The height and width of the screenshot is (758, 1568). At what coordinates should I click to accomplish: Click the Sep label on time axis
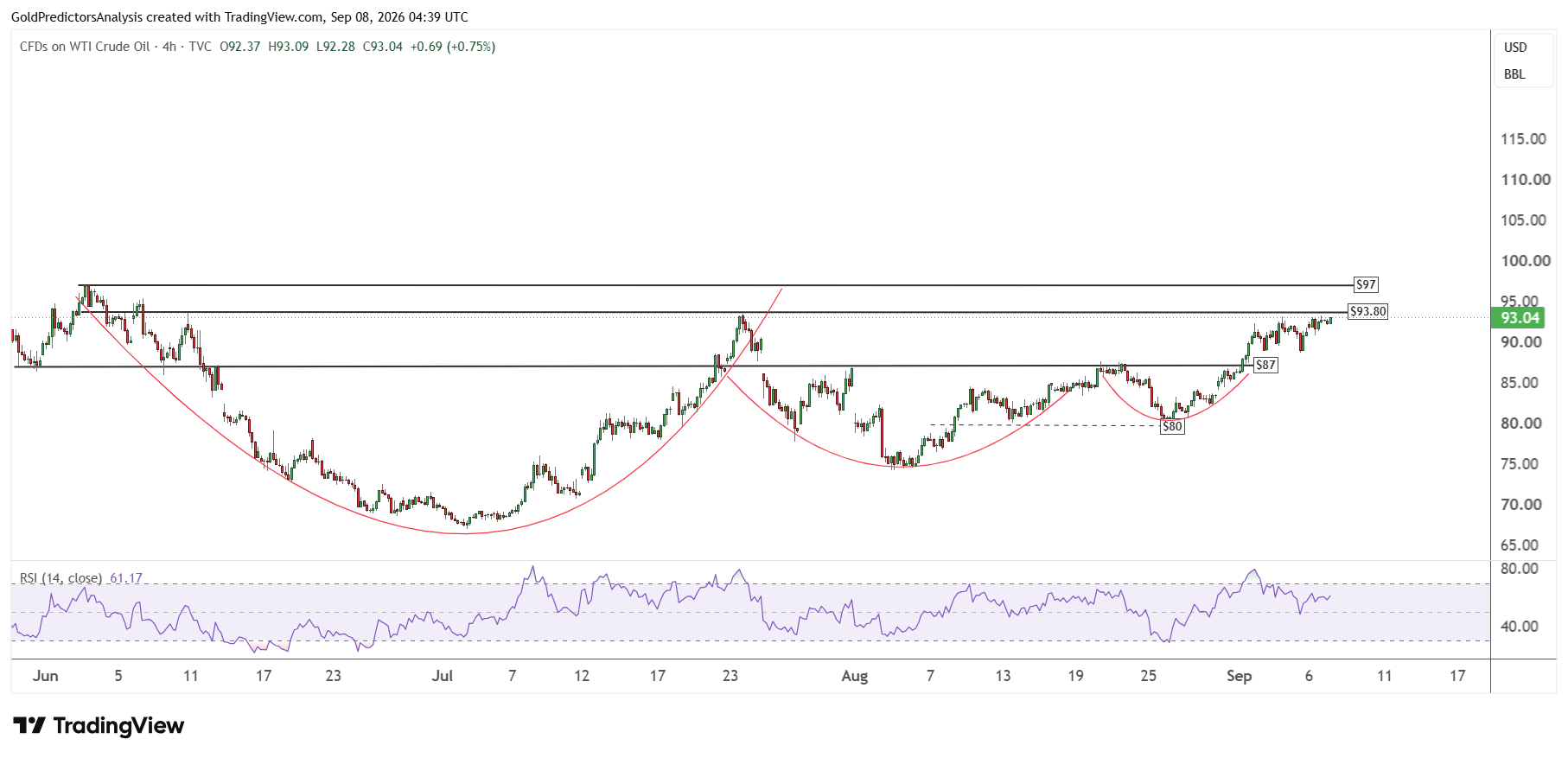point(1239,676)
